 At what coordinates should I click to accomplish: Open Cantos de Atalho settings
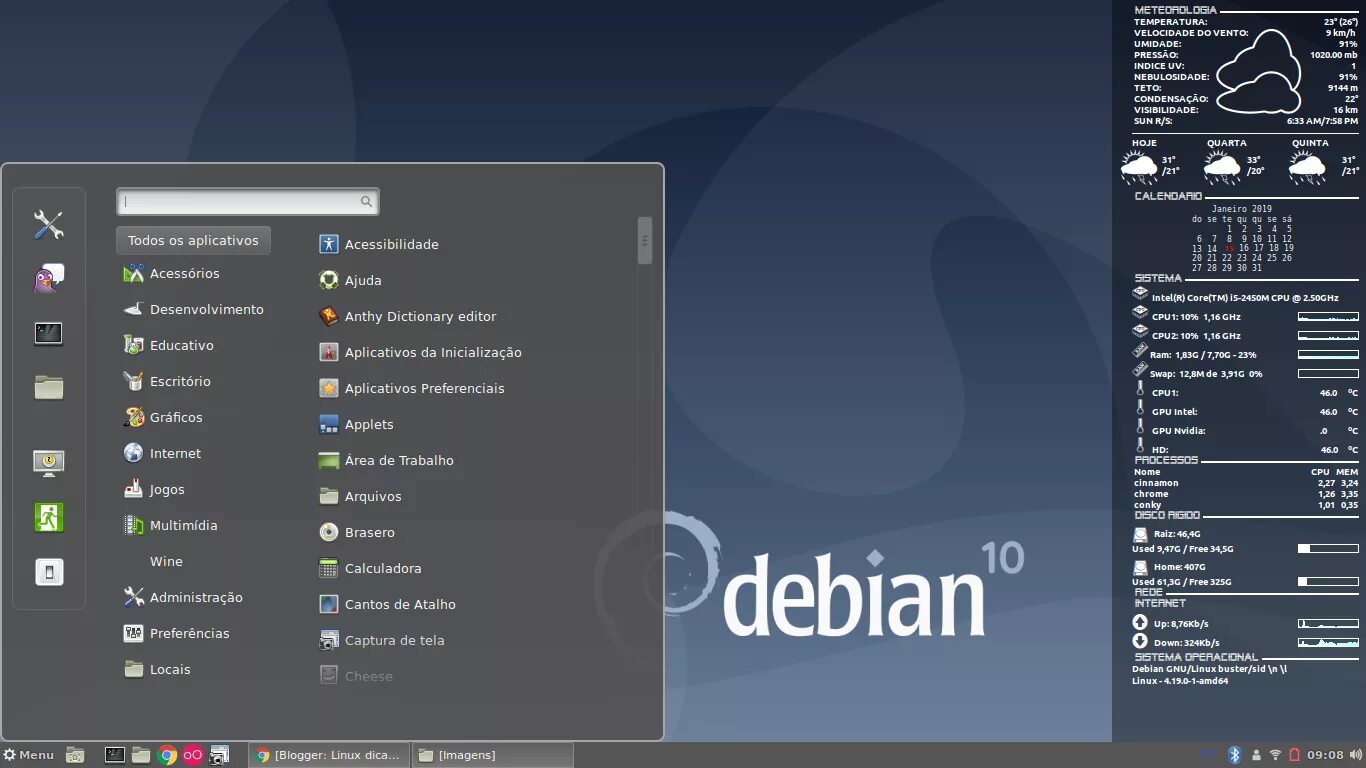(387, 604)
